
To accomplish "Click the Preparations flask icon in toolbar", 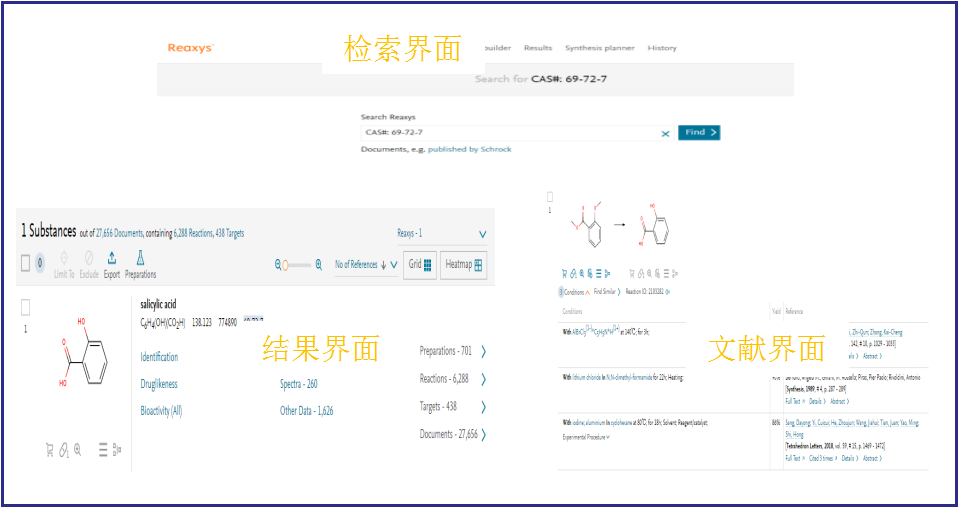I will tap(141, 258).
